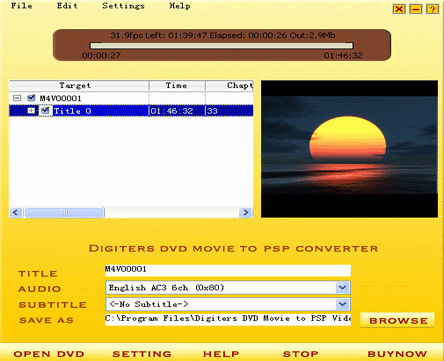Click the scroll left arrow in list
This screenshot has height=361, width=444.
coord(16,212)
